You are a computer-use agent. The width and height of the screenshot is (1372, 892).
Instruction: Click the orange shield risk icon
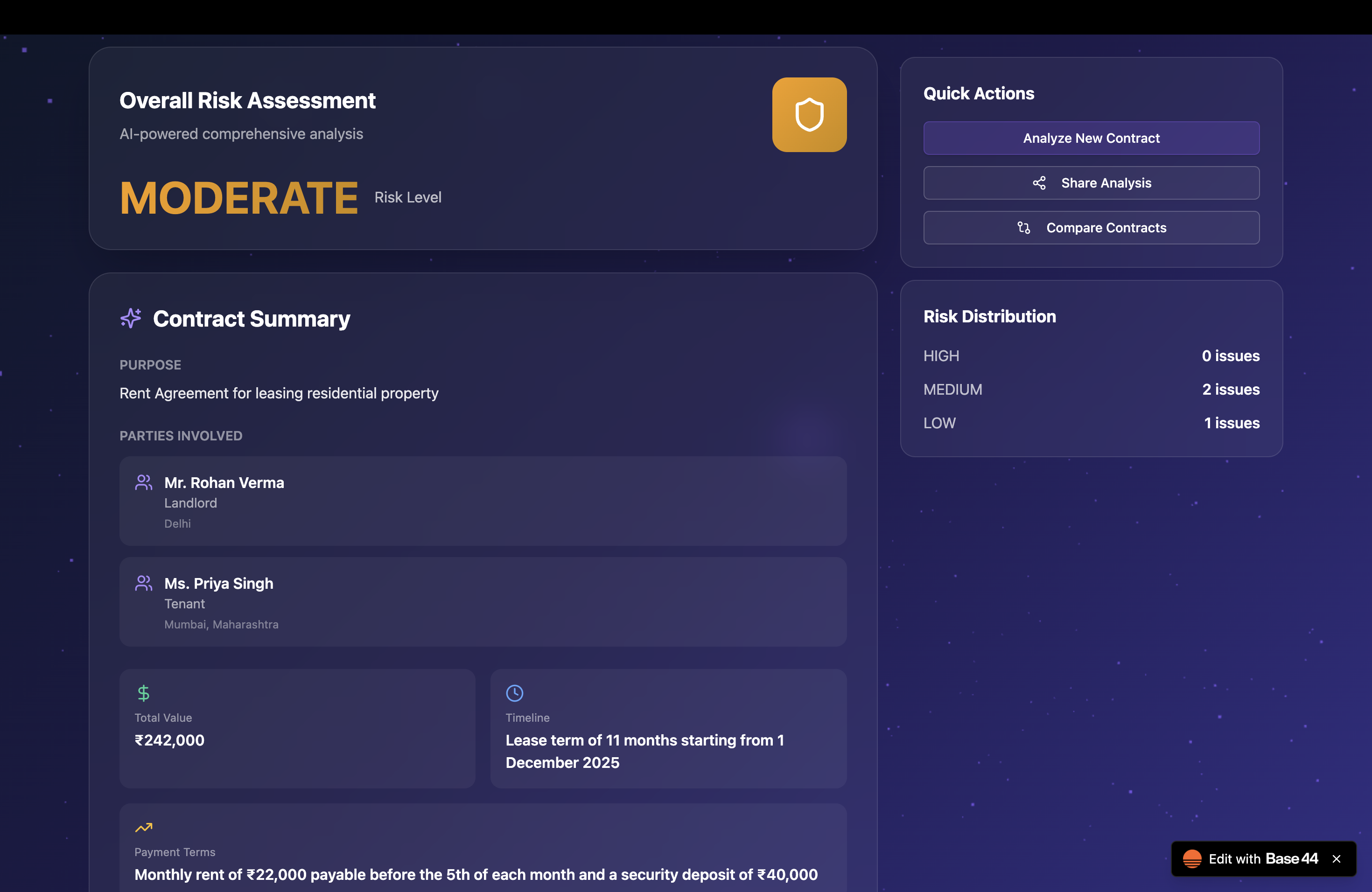click(x=809, y=115)
